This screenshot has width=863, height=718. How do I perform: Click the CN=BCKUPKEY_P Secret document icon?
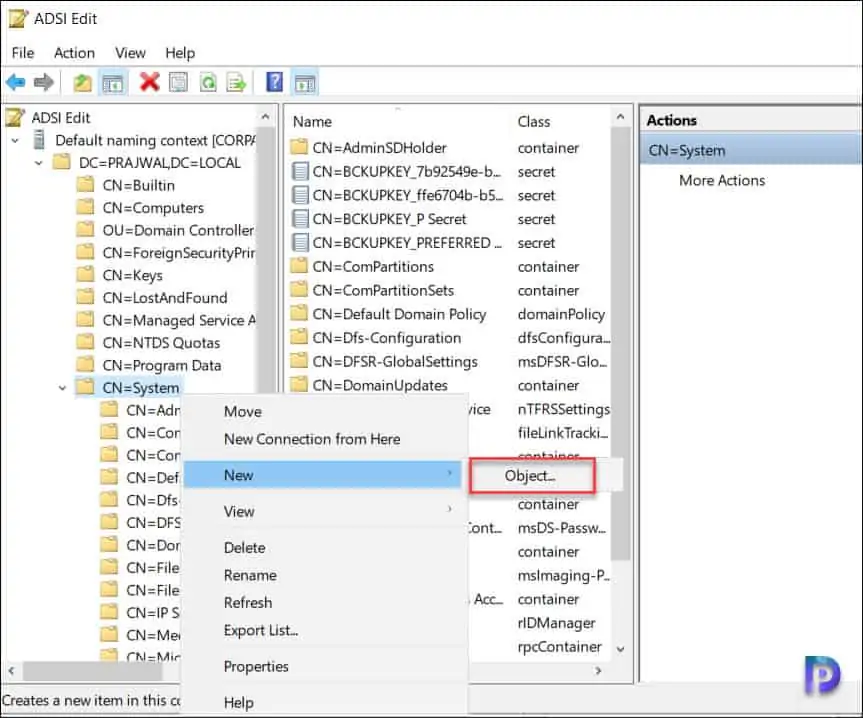[299, 218]
